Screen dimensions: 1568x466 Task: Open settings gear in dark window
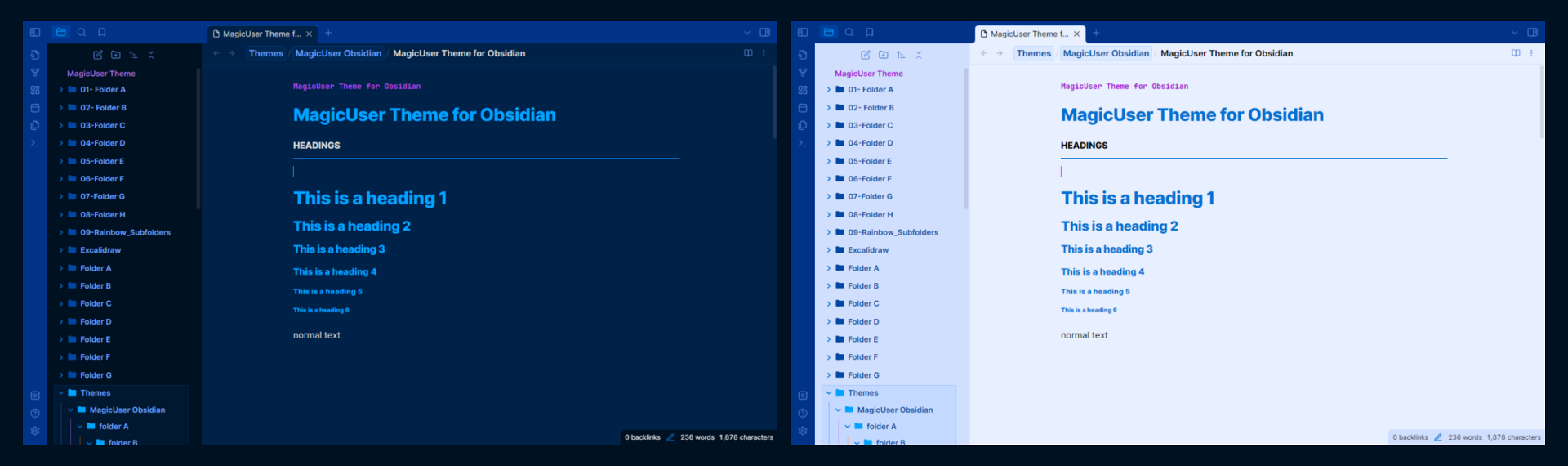[x=35, y=431]
